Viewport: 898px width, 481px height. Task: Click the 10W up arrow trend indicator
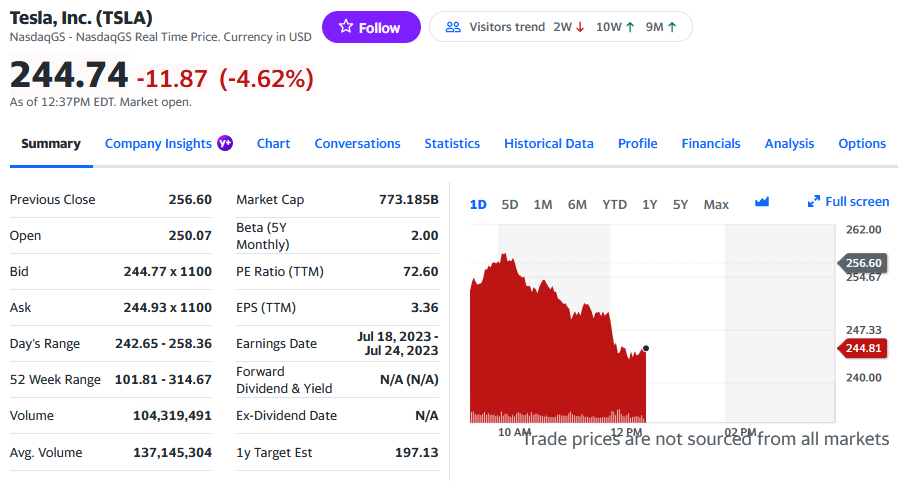click(x=630, y=27)
